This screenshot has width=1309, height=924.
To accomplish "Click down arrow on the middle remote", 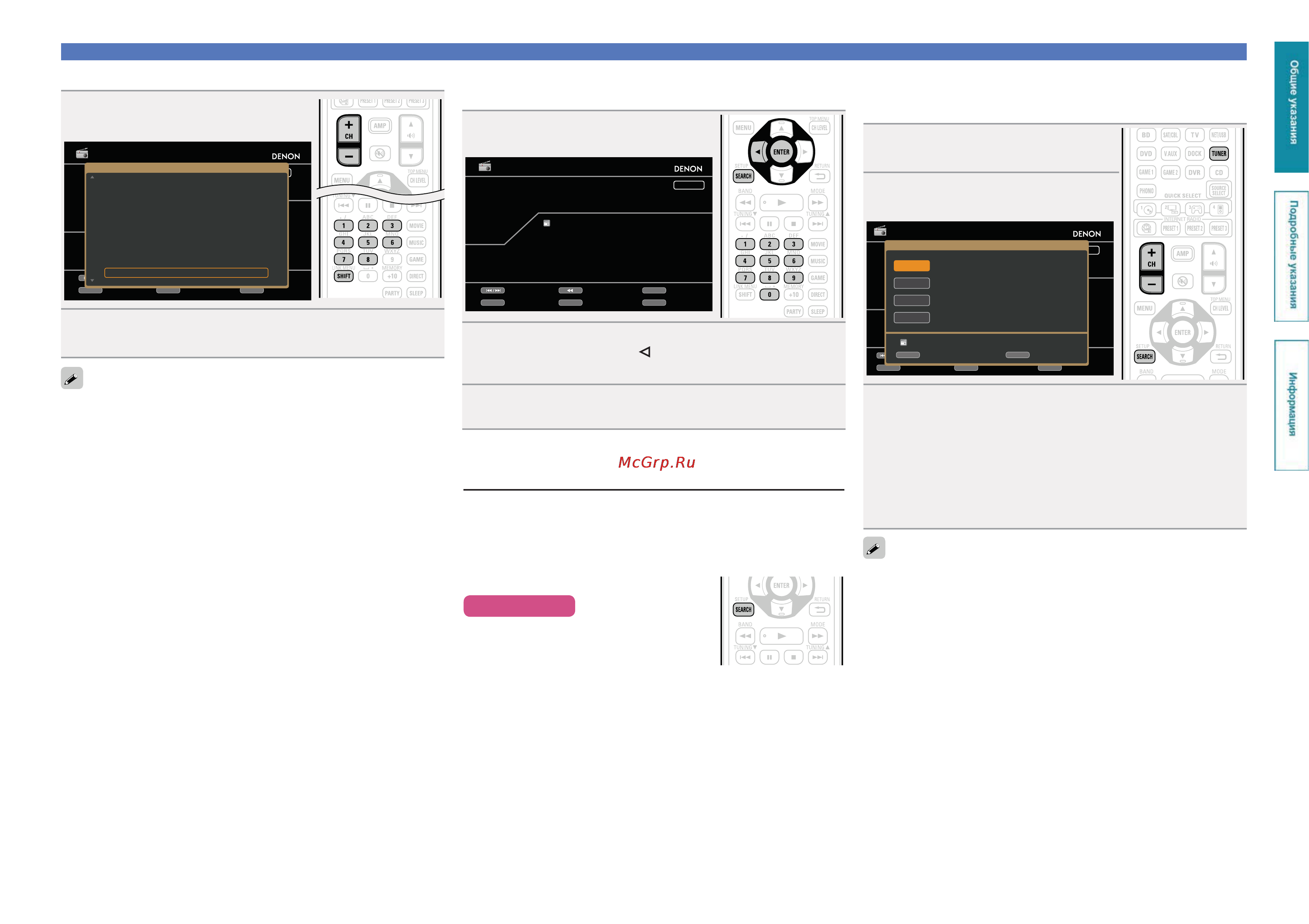I will [781, 175].
